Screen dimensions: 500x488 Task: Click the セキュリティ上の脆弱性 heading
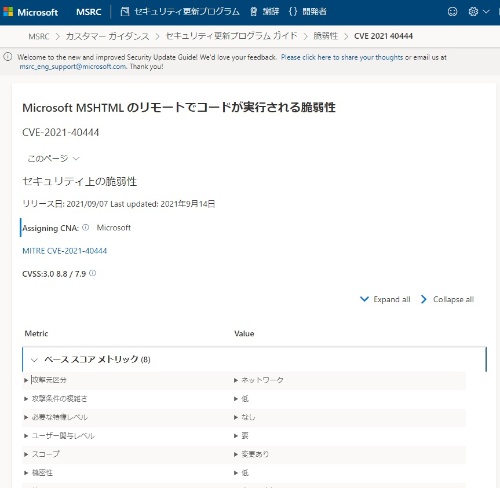click(x=79, y=182)
